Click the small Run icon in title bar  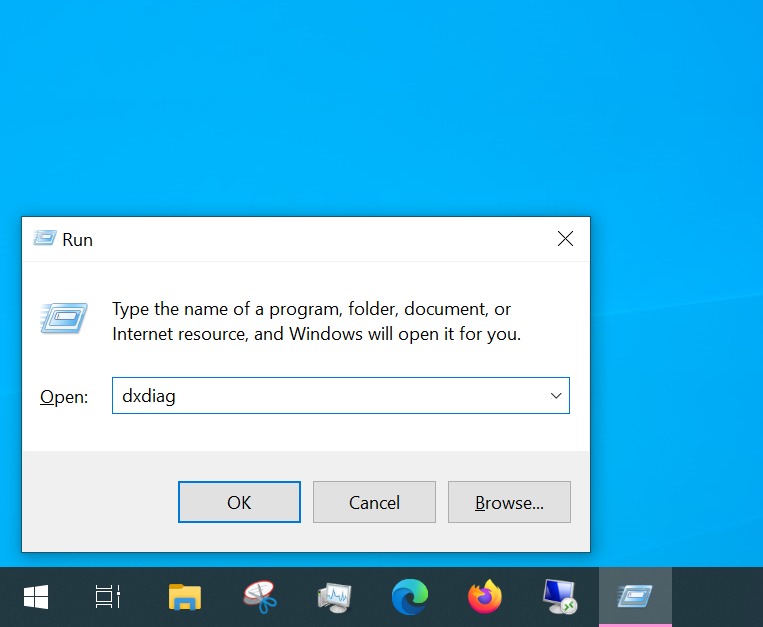pos(44,239)
